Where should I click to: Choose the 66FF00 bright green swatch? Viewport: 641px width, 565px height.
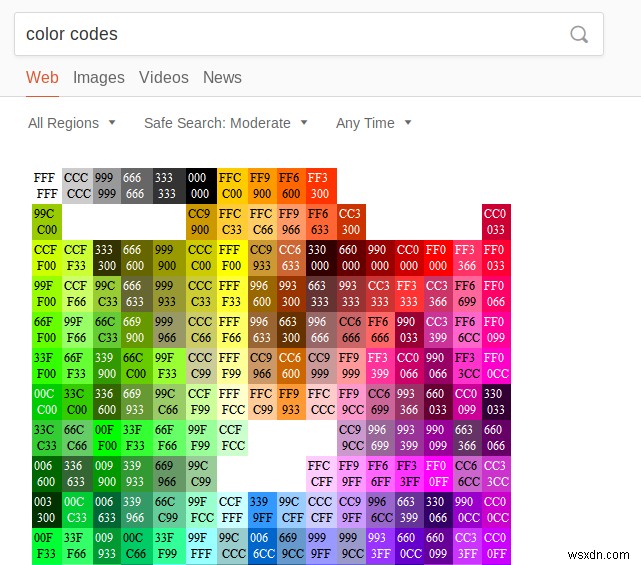click(47, 330)
